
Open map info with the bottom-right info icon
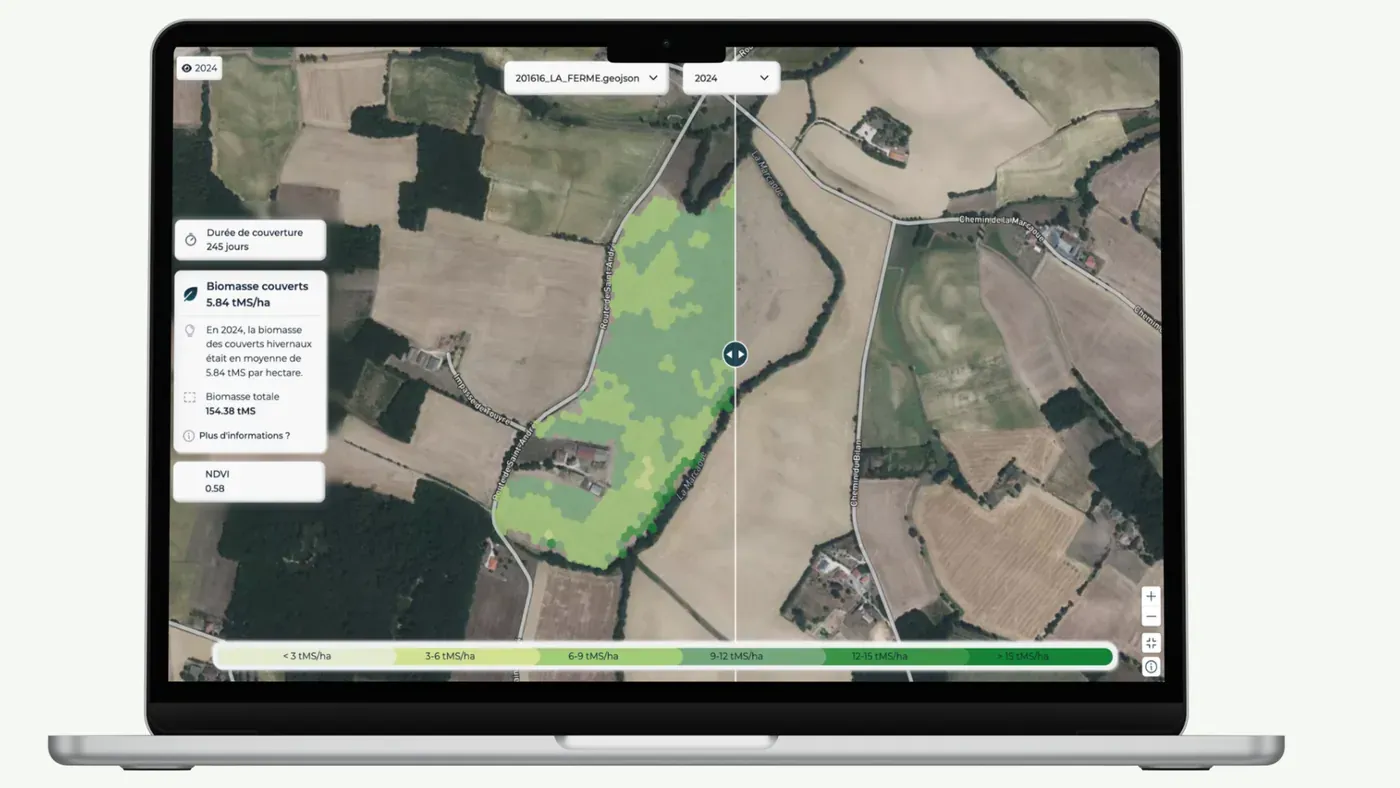click(1151, 667)
